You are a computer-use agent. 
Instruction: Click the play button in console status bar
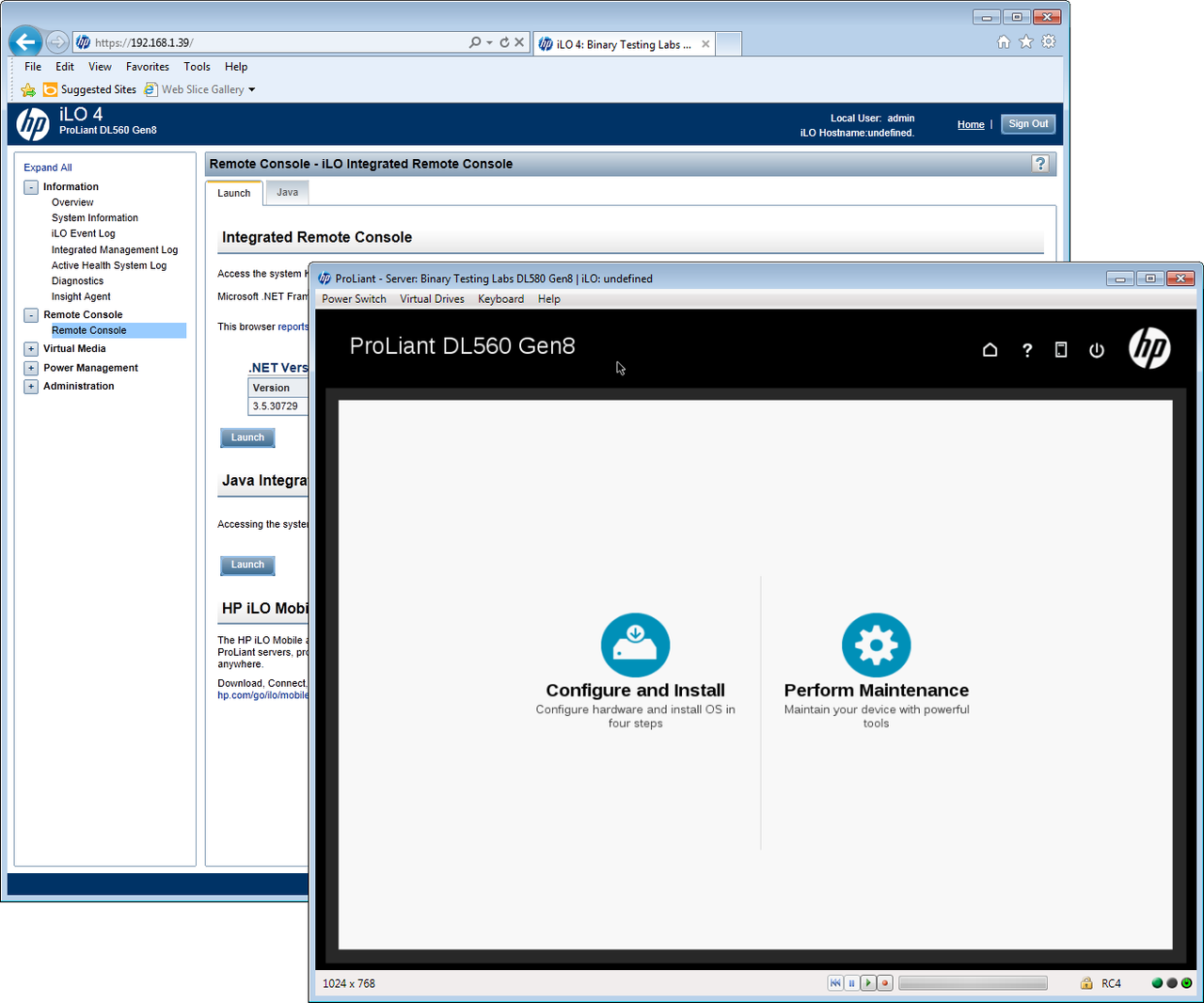868,983
